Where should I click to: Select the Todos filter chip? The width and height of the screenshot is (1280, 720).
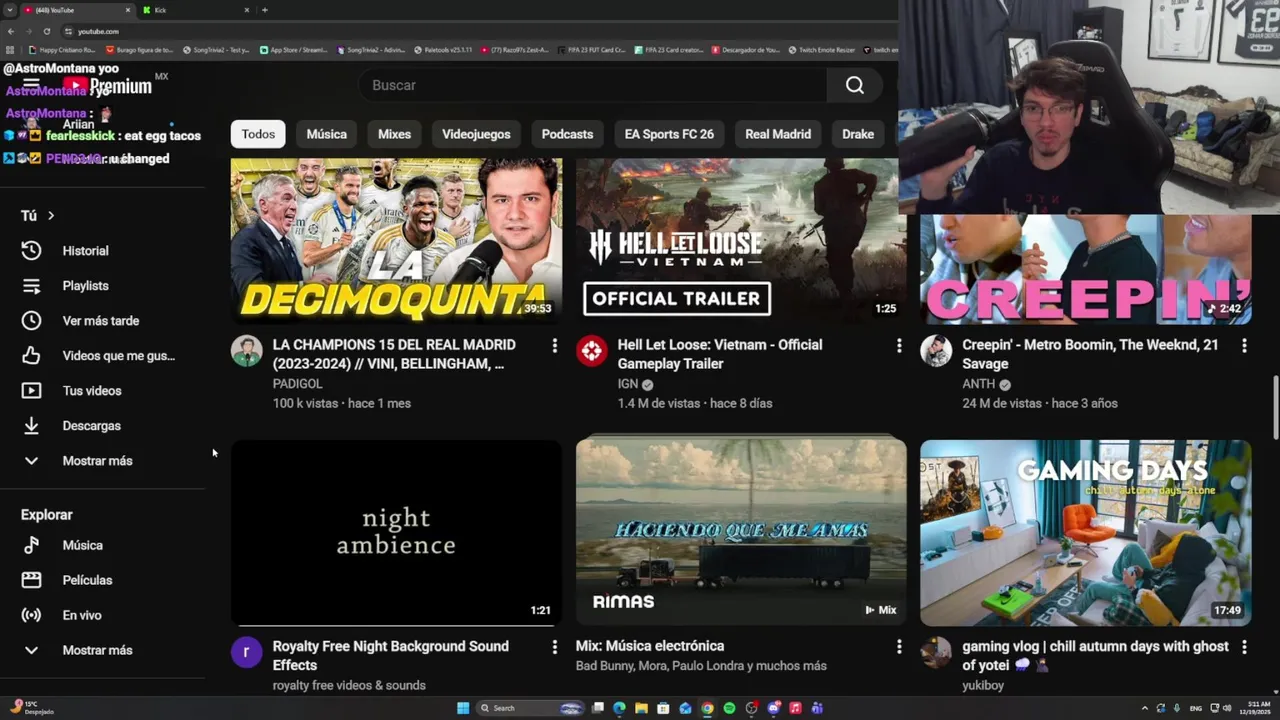(x=258, y=134)
